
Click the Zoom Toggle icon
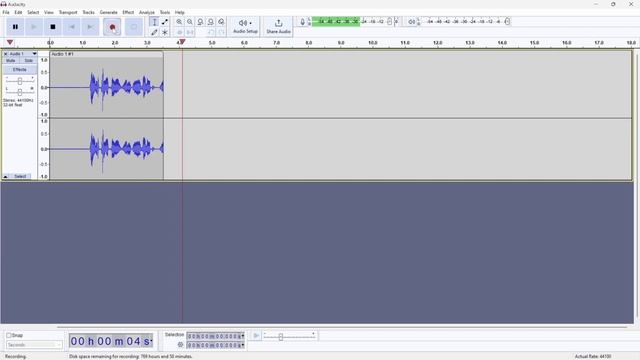pos(221,22)
